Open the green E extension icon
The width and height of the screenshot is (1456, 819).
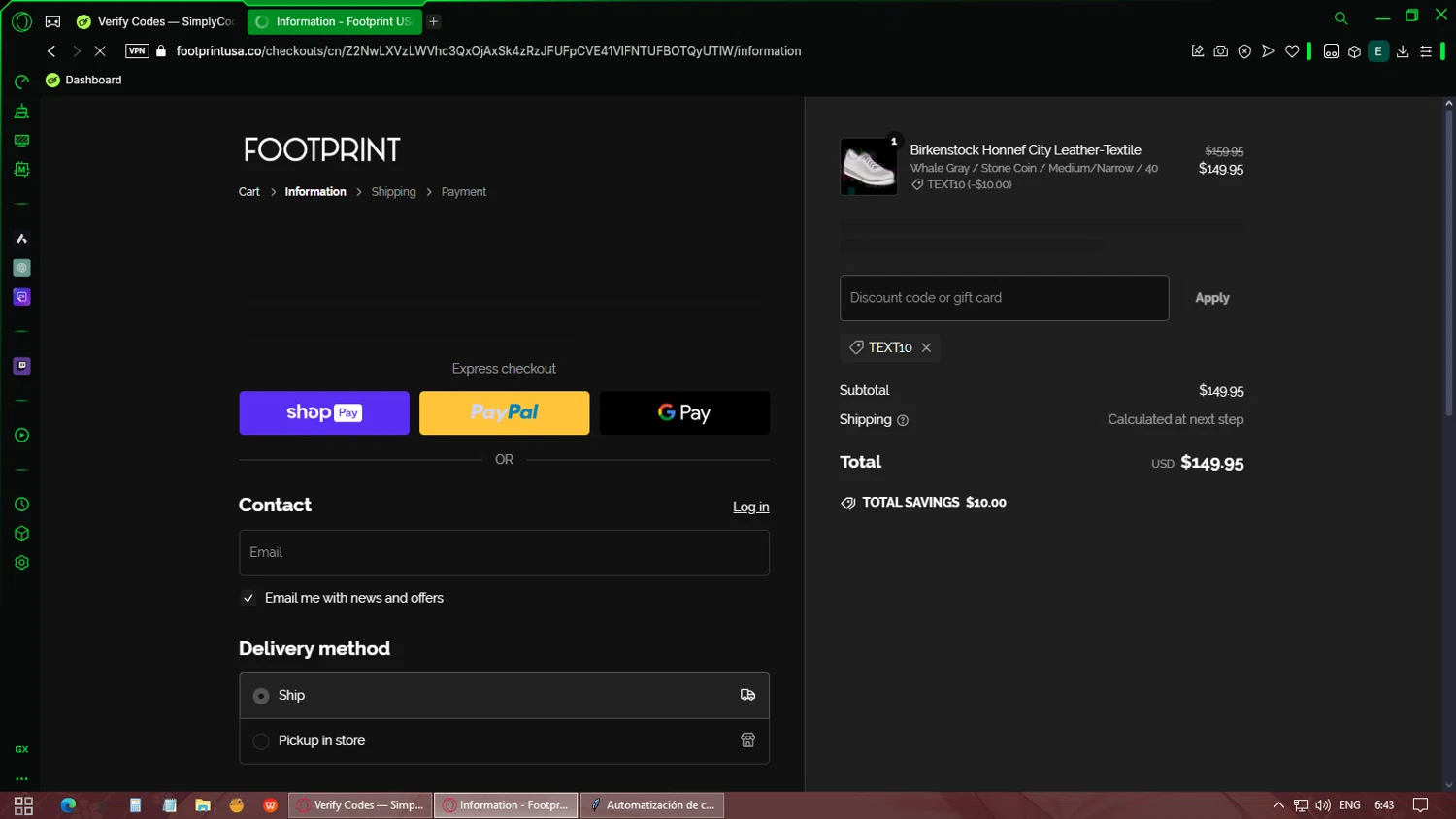[1378, 51]
